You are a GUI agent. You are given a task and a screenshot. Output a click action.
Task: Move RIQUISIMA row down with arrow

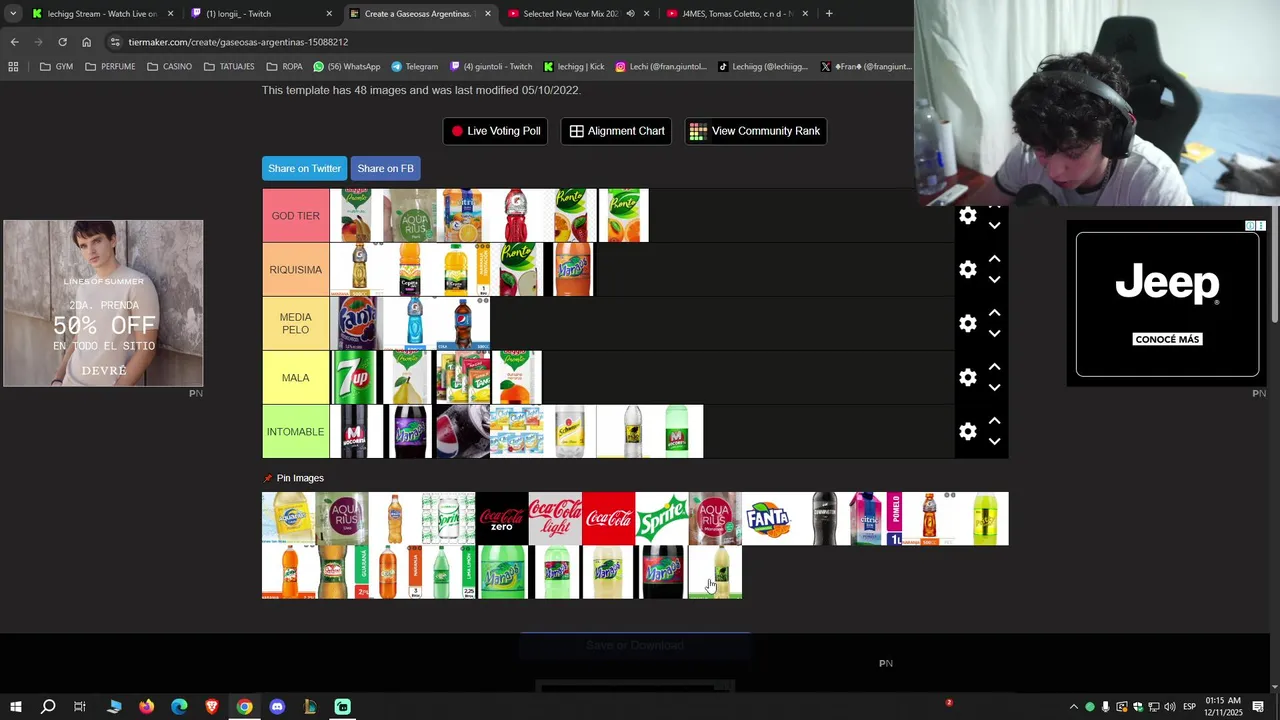pyautogui.click(x=994, y=280)
